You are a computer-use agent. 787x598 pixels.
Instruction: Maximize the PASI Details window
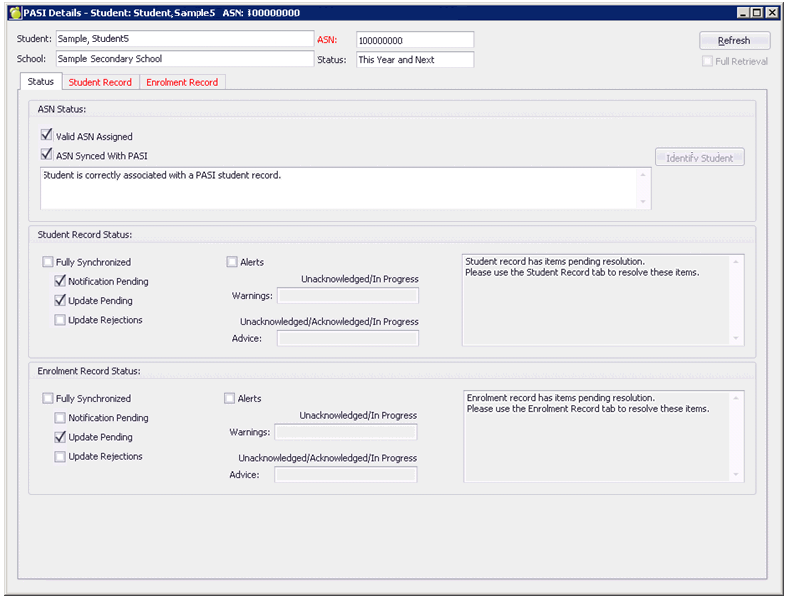[757, 12]
